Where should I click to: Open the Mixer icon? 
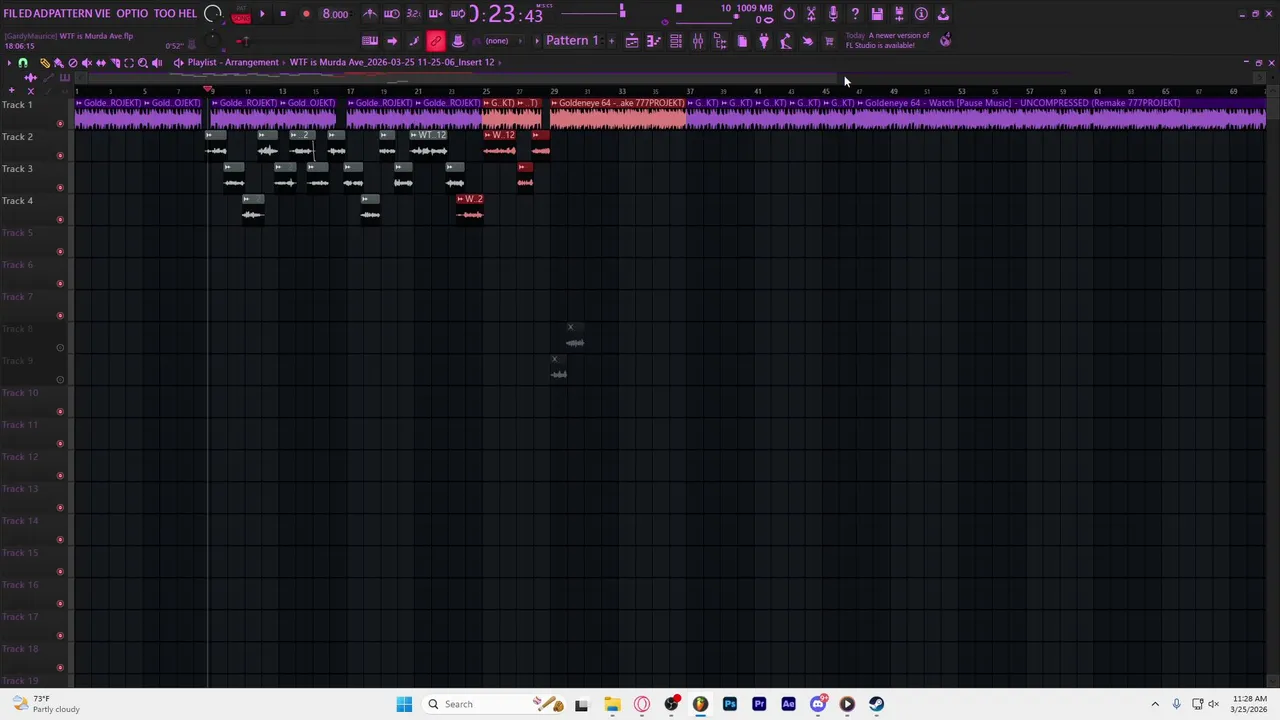point(698,41)
